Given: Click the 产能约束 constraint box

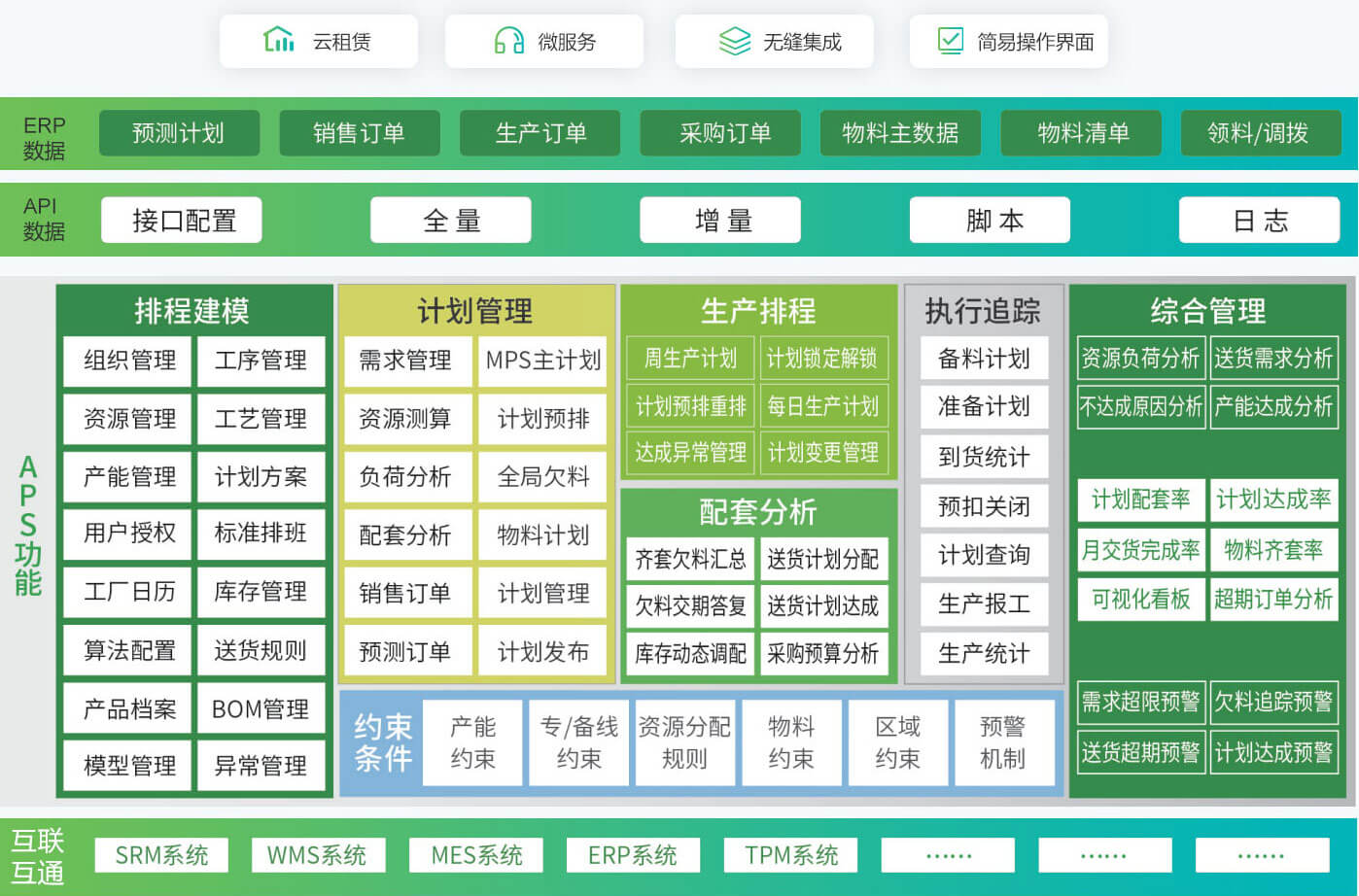Looking at the screenshot, I should [x=472, y=742].
